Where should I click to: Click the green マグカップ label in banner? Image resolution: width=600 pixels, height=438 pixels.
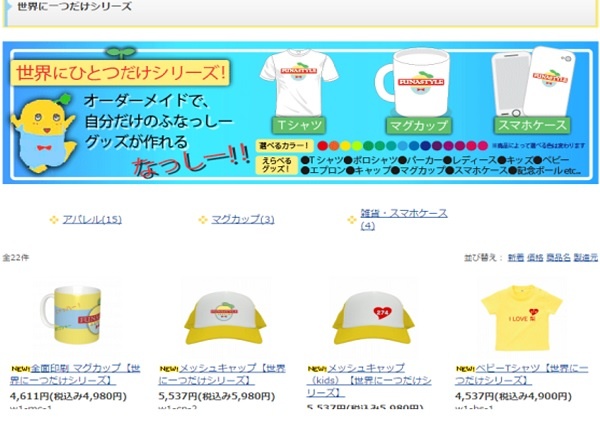pyautogui.click(x=418, y=125)
